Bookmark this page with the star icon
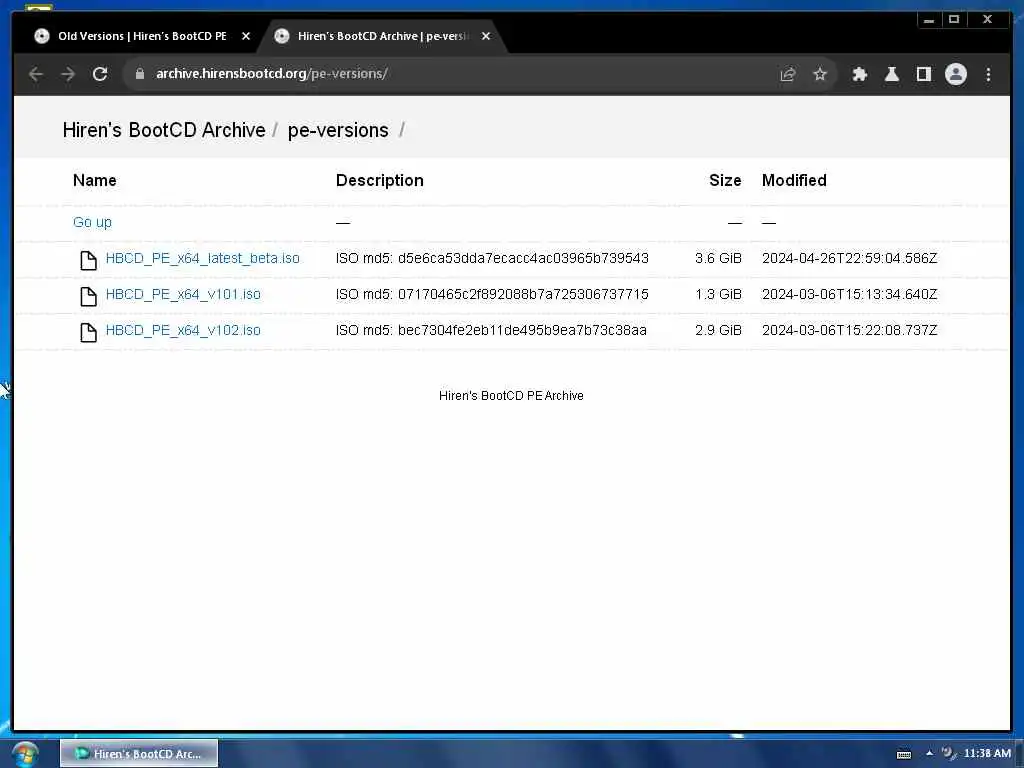 (820, 74)
